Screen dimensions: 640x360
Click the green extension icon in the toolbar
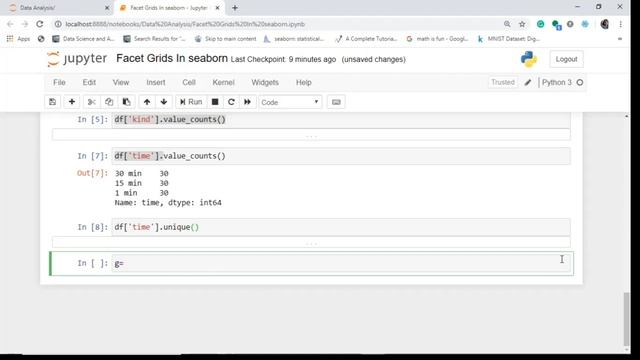click(x=540, y=24)
